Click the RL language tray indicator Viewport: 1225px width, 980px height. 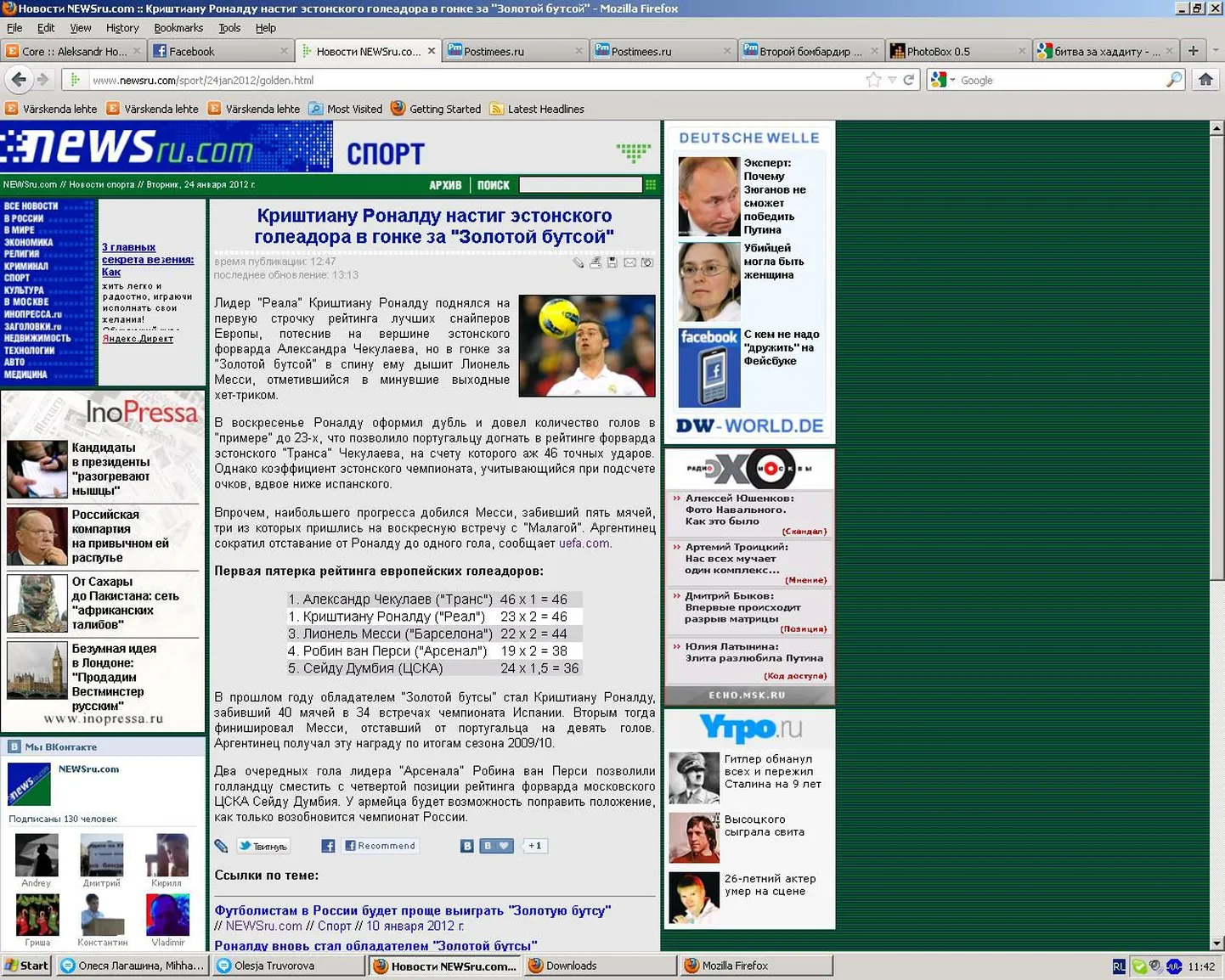(1119, 966)
